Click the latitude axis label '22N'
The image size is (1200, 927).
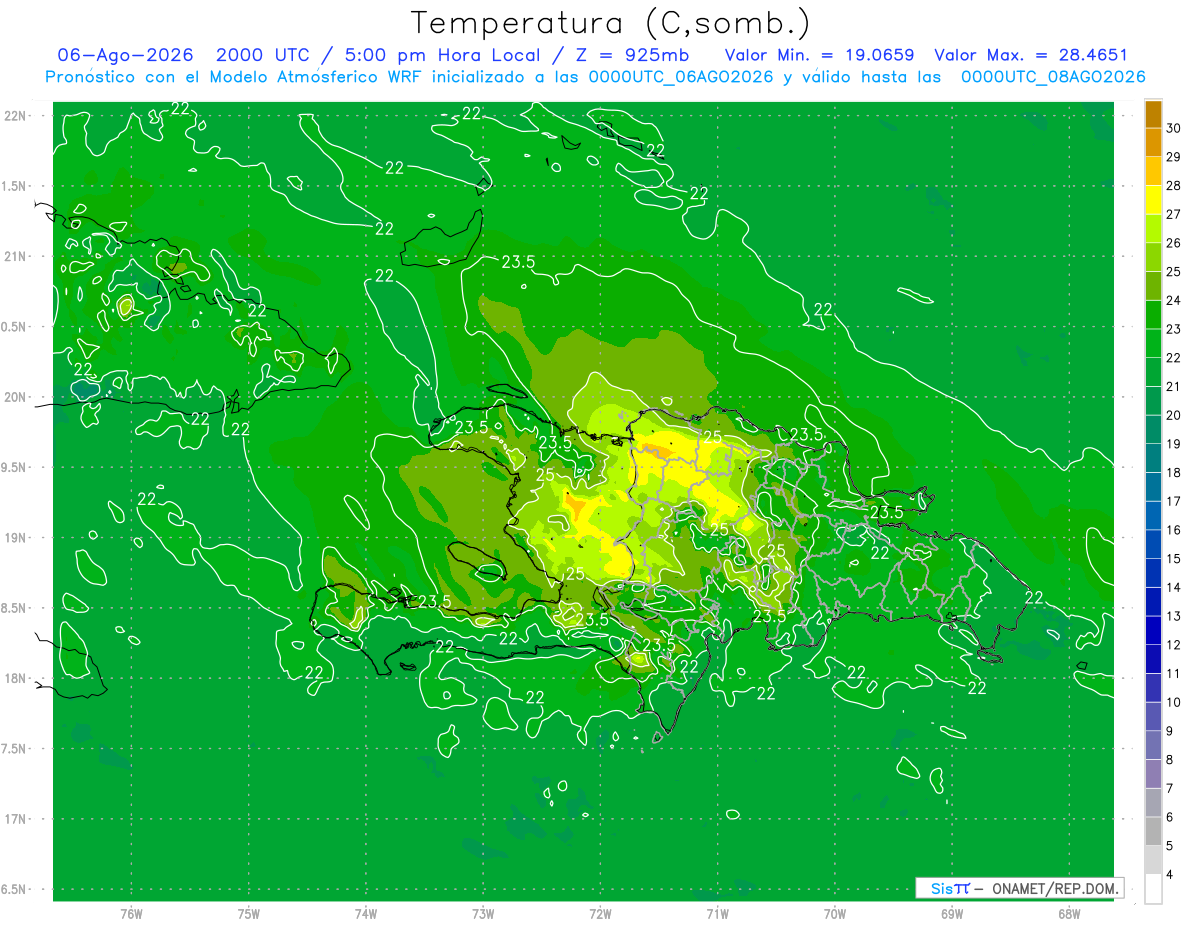17,116
